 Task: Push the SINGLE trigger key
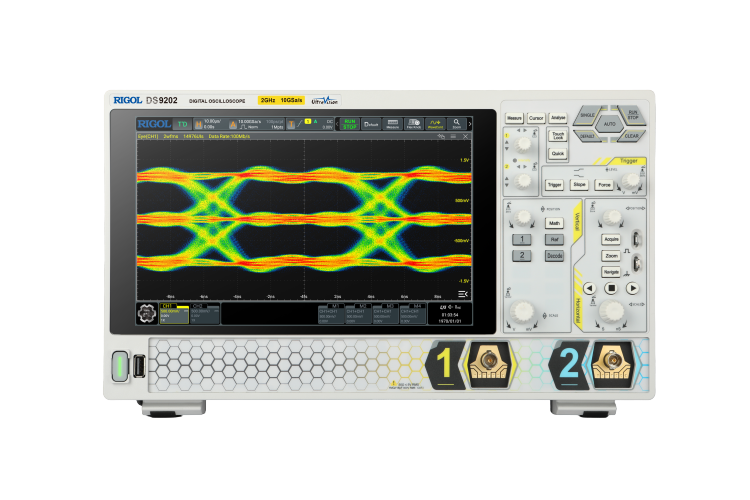[x=587, y=115]
